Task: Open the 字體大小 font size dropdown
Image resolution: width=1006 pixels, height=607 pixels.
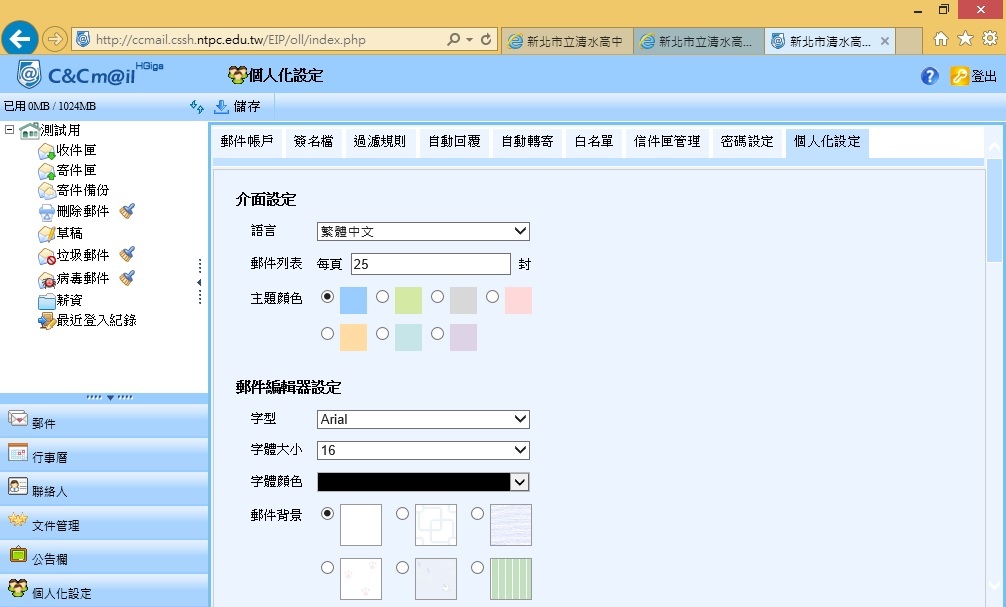Action: [423, 451]
